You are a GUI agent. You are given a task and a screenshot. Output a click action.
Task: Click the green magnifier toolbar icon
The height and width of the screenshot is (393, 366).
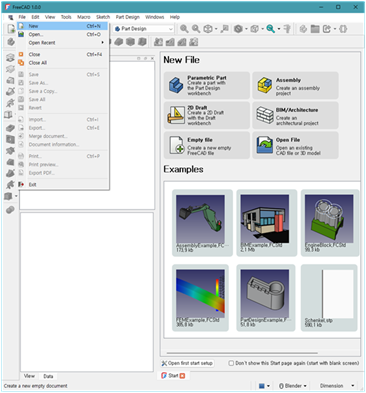click(x=271, y=29)
